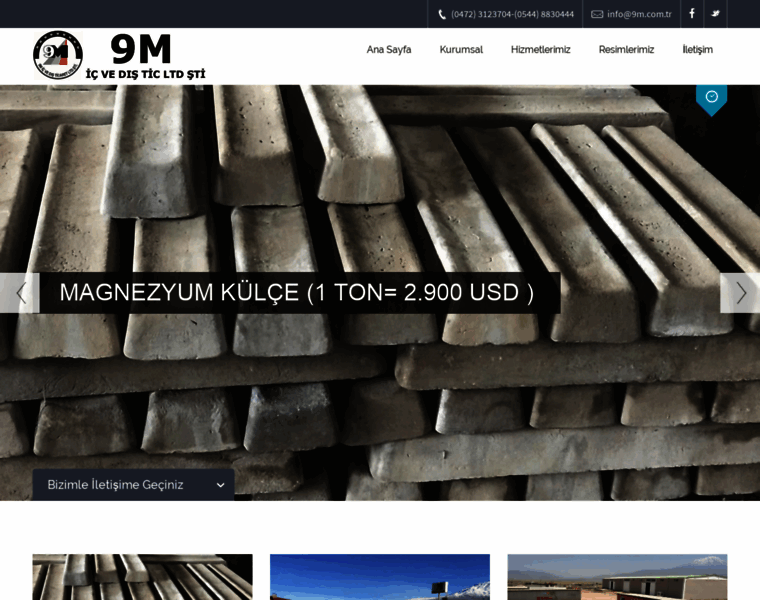
Task: Open the factory buildings thumbnail
Action: coord(617,577)
